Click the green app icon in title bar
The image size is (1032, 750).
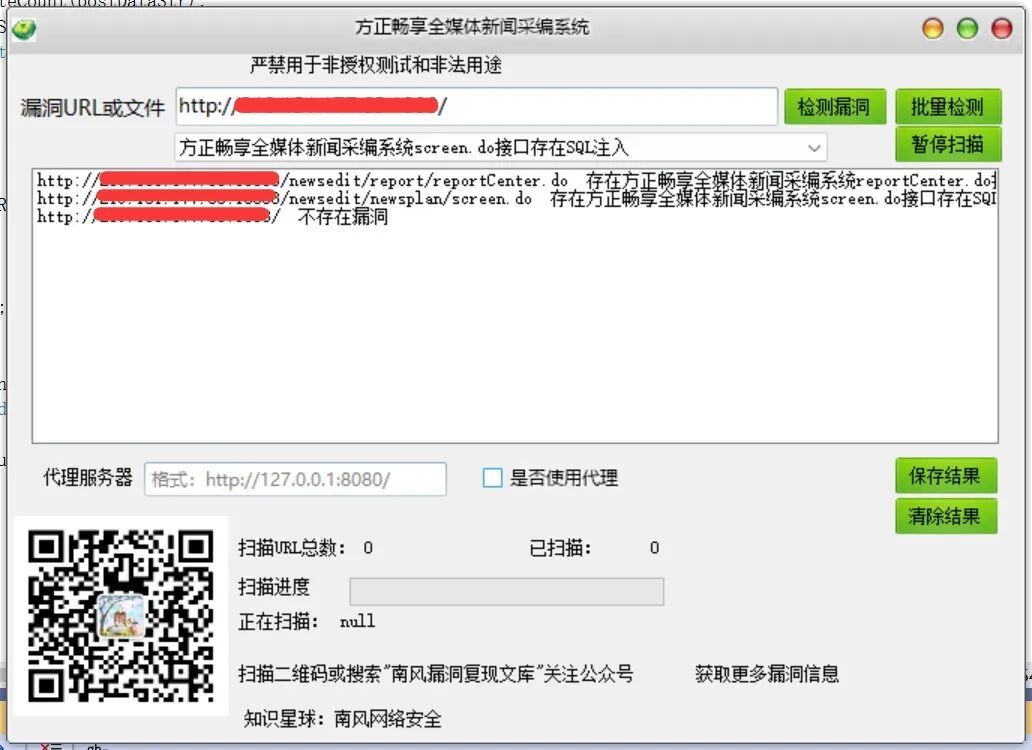[24, 30]
